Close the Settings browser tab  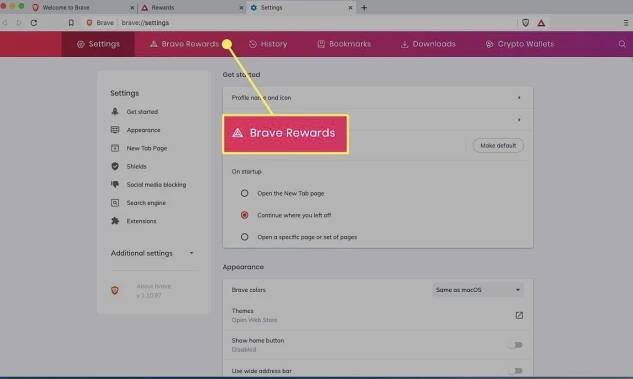(350, 8)
